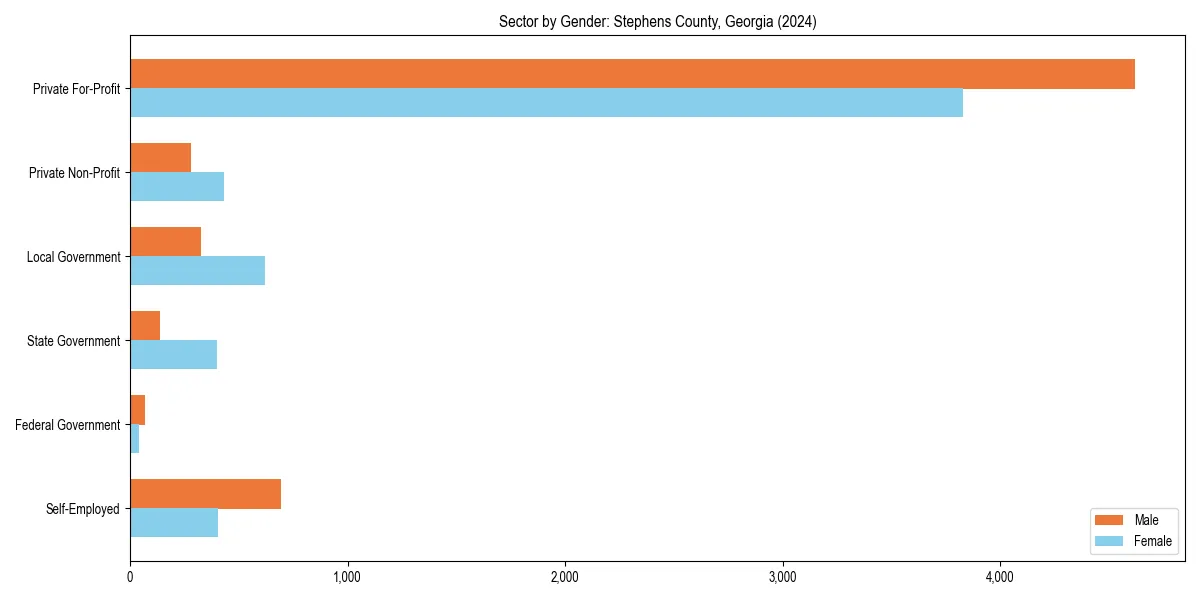The image size is (1200, 600).
Task: Click the Federal Government male bar
Action: 137,408
